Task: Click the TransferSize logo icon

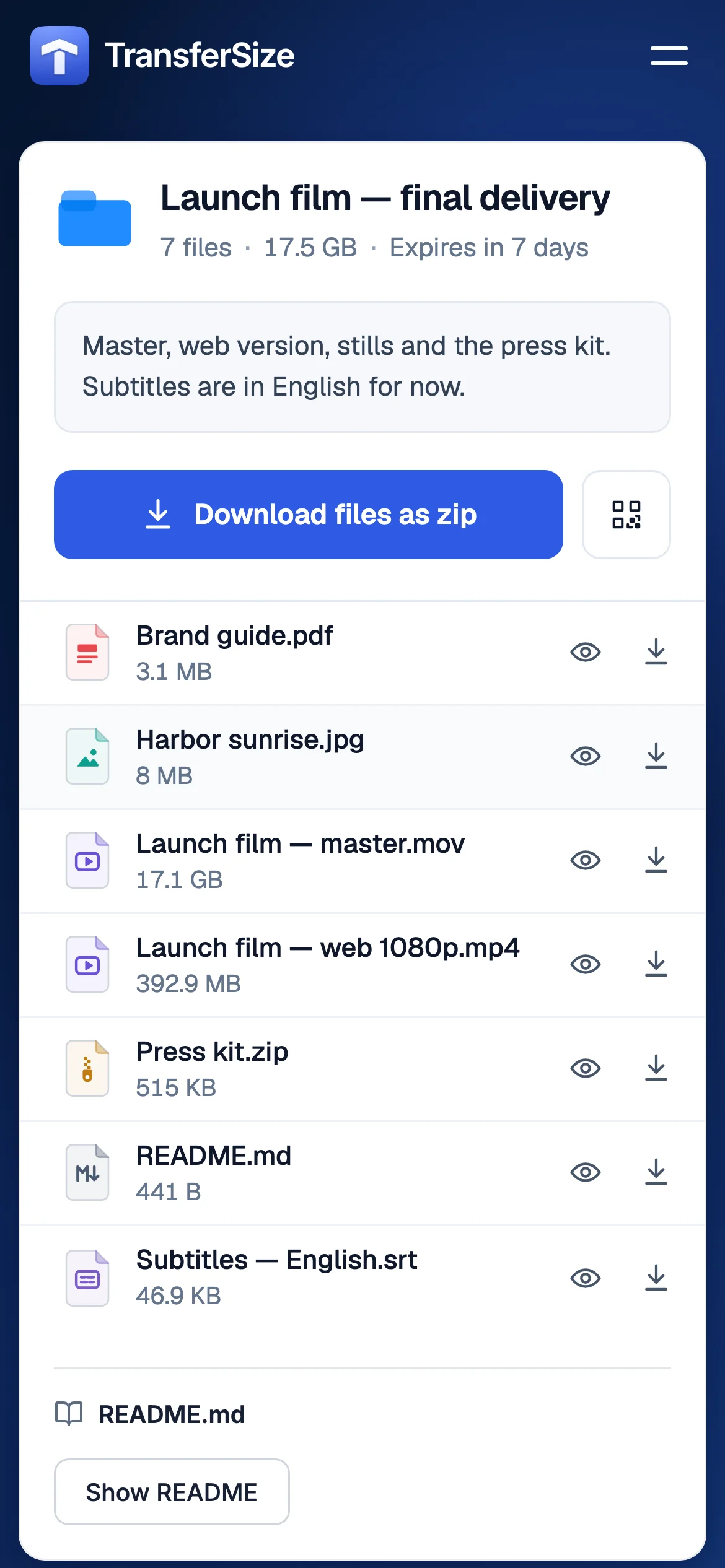Action: pos(59,56)
